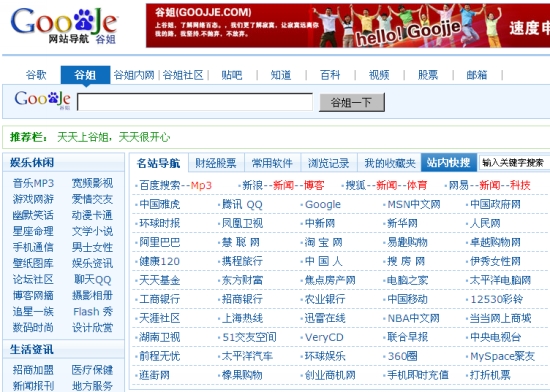The width and height of the screenshot is (550, 392).
Task: Open the 音乐MP3 category in 娱乐休闲
Action: pyautogui.click(x=33, y=183)
